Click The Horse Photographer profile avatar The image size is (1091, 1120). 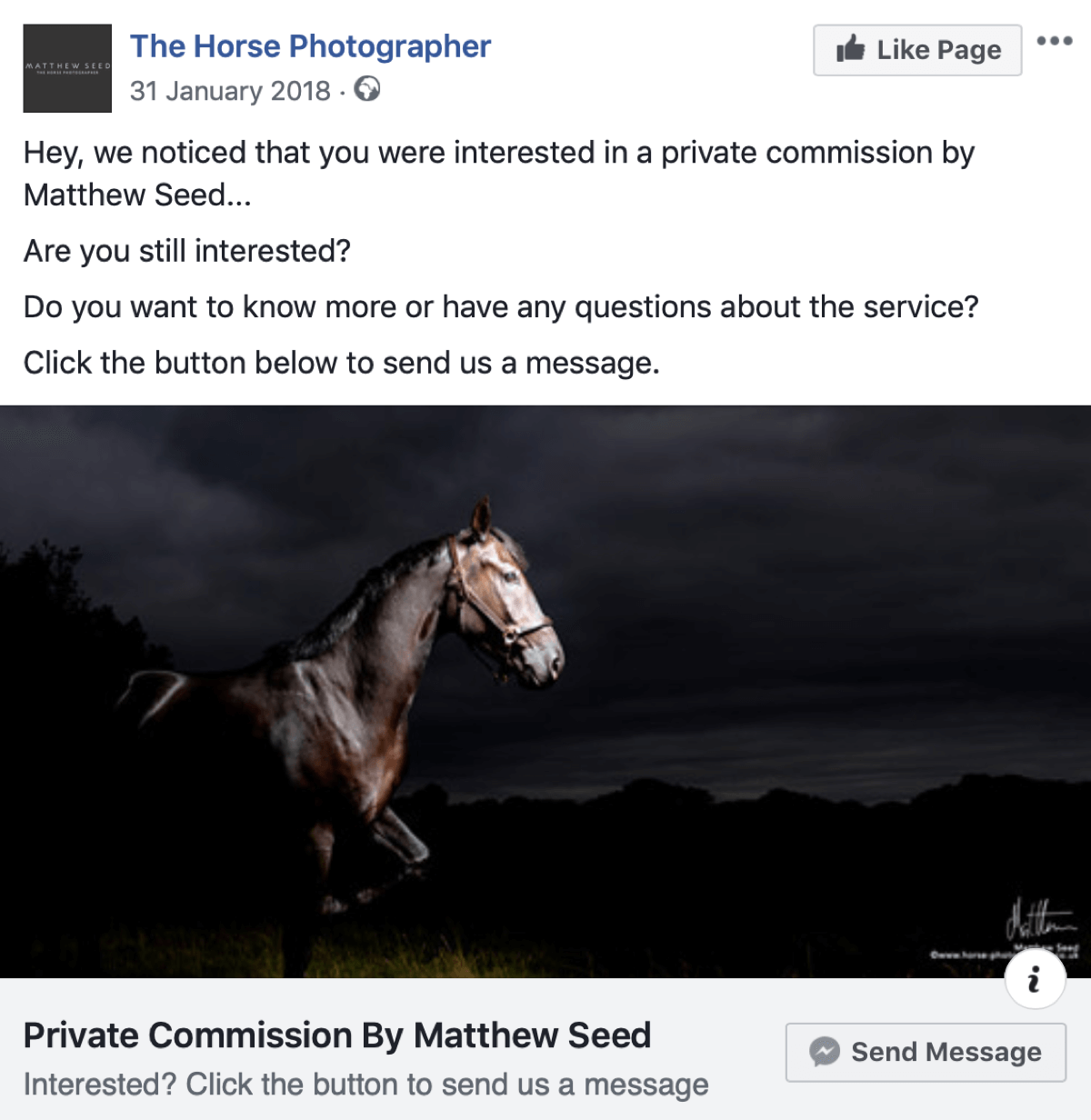coord(65,68)
